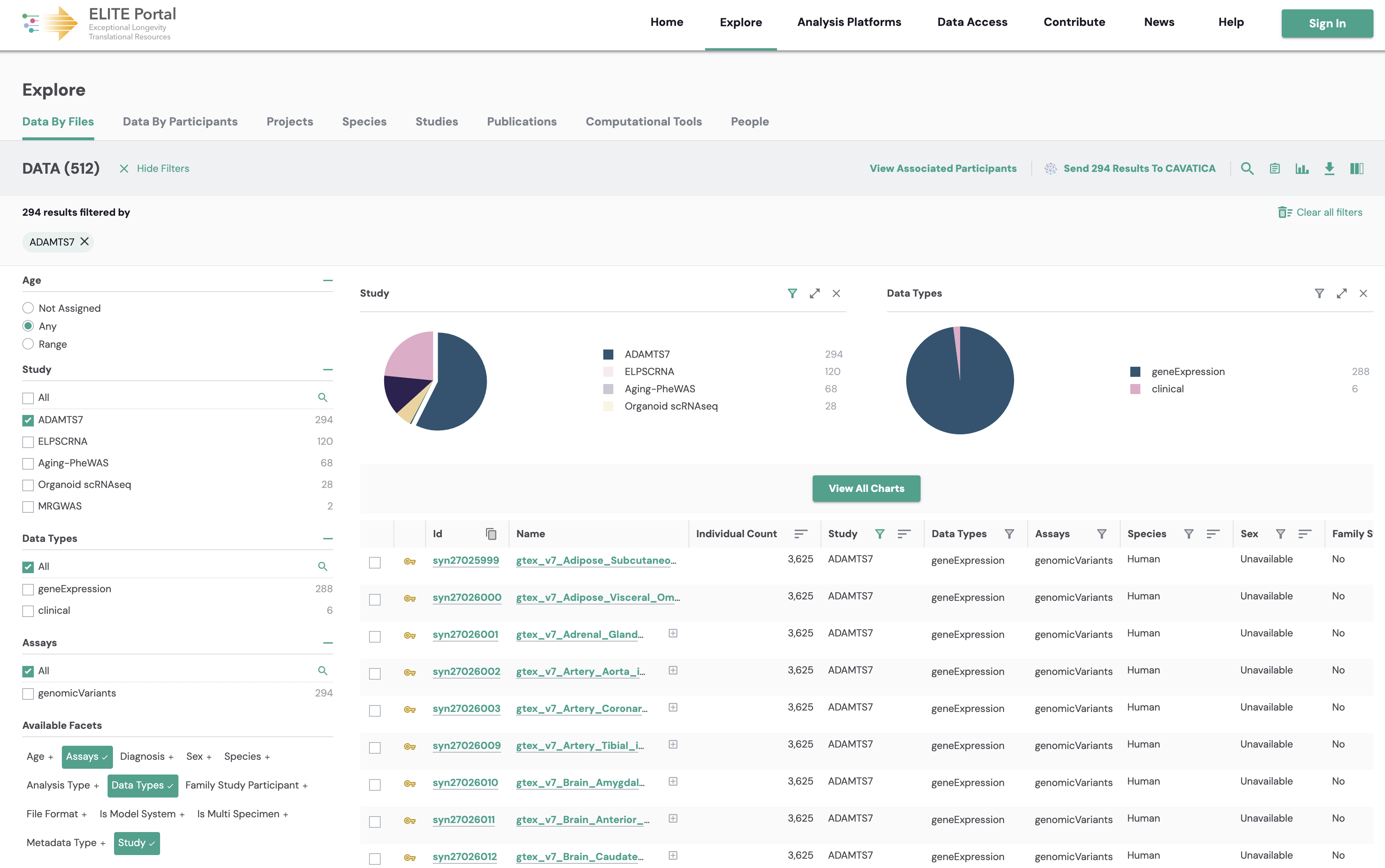The width and height of the screenshot is (1385, 868).
Task: Click ADAMTS7 legend color swatch
Action: click(x=608, y=354)
